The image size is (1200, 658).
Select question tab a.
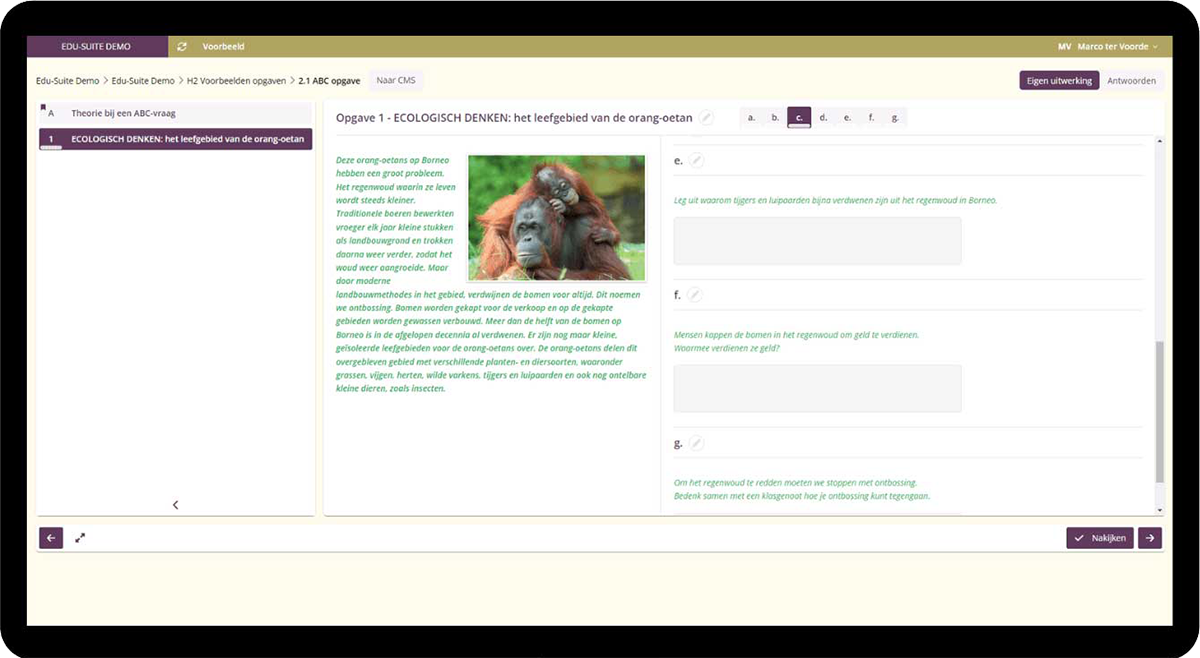coord(751,118)
